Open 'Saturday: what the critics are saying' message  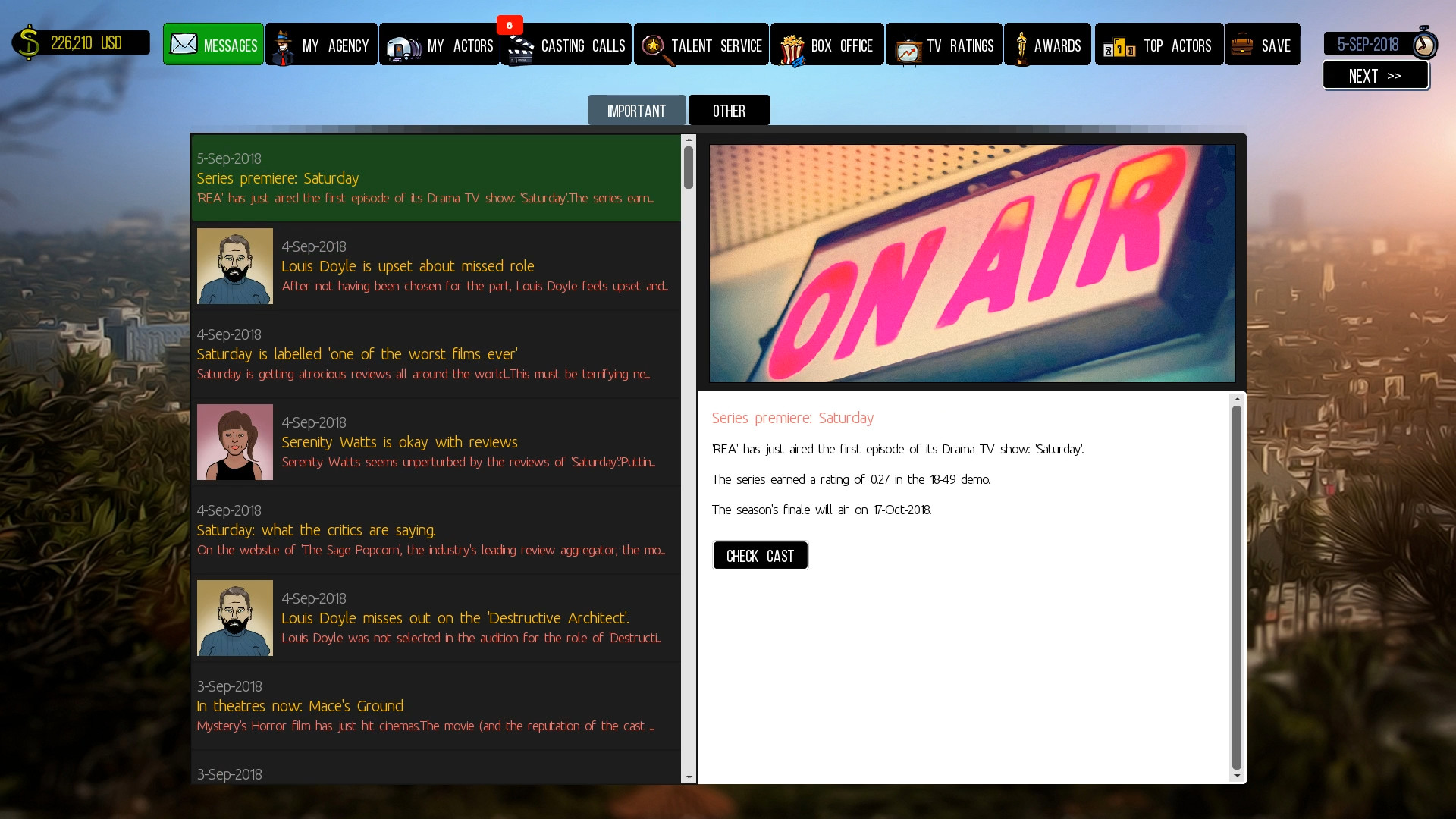pos(316,530)
